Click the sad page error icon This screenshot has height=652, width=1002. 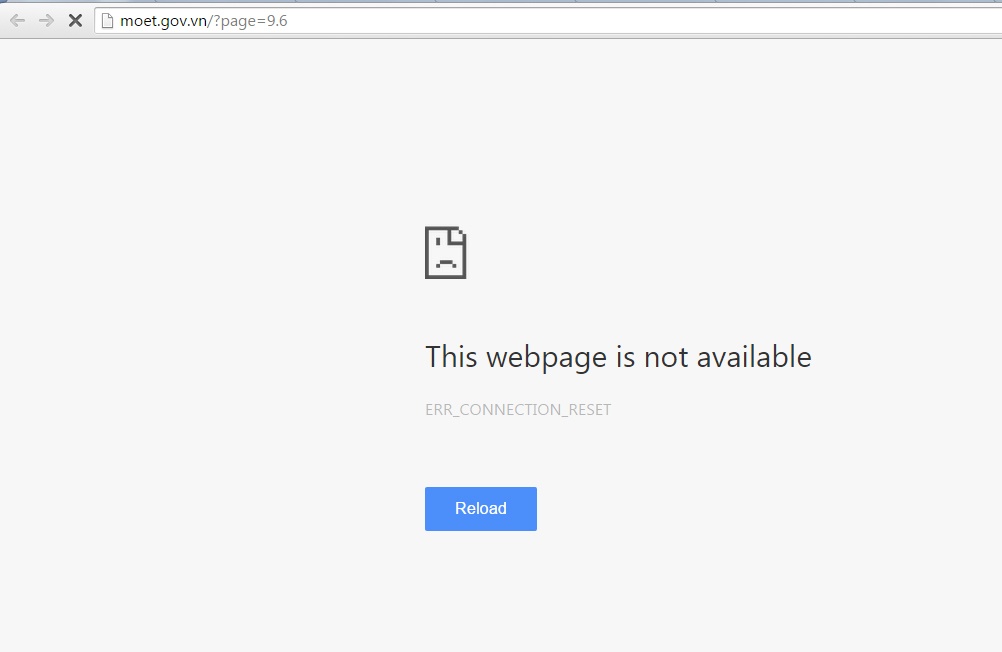pyautogui.click(x=445, y=252)
